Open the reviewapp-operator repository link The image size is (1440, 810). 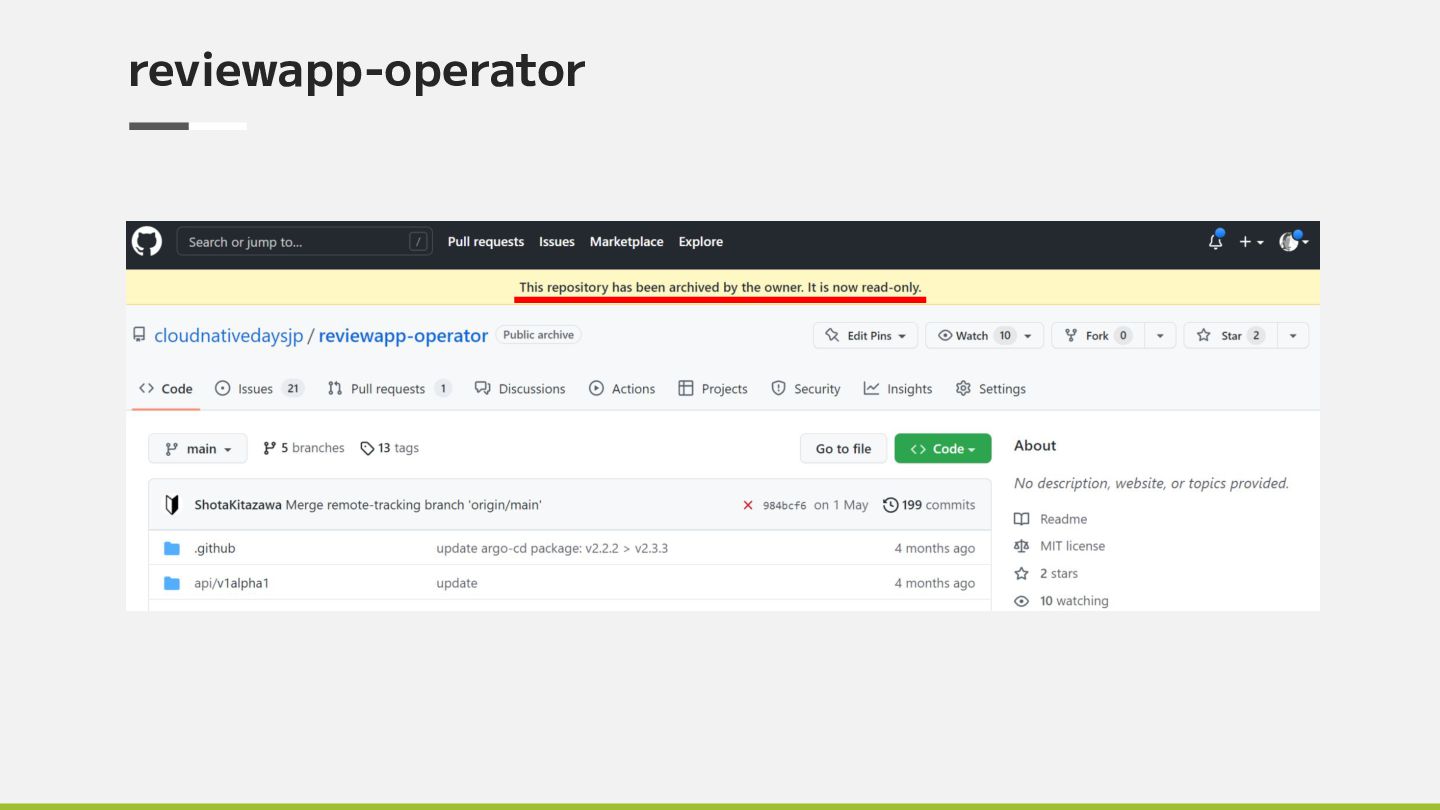[x=403, y=336]
